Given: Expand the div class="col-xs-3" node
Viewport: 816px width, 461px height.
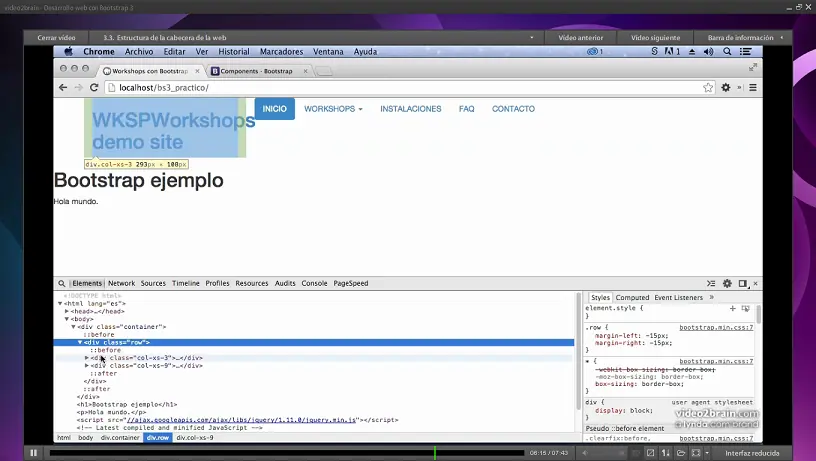Looking at the screenshot, I should (87, 358).
